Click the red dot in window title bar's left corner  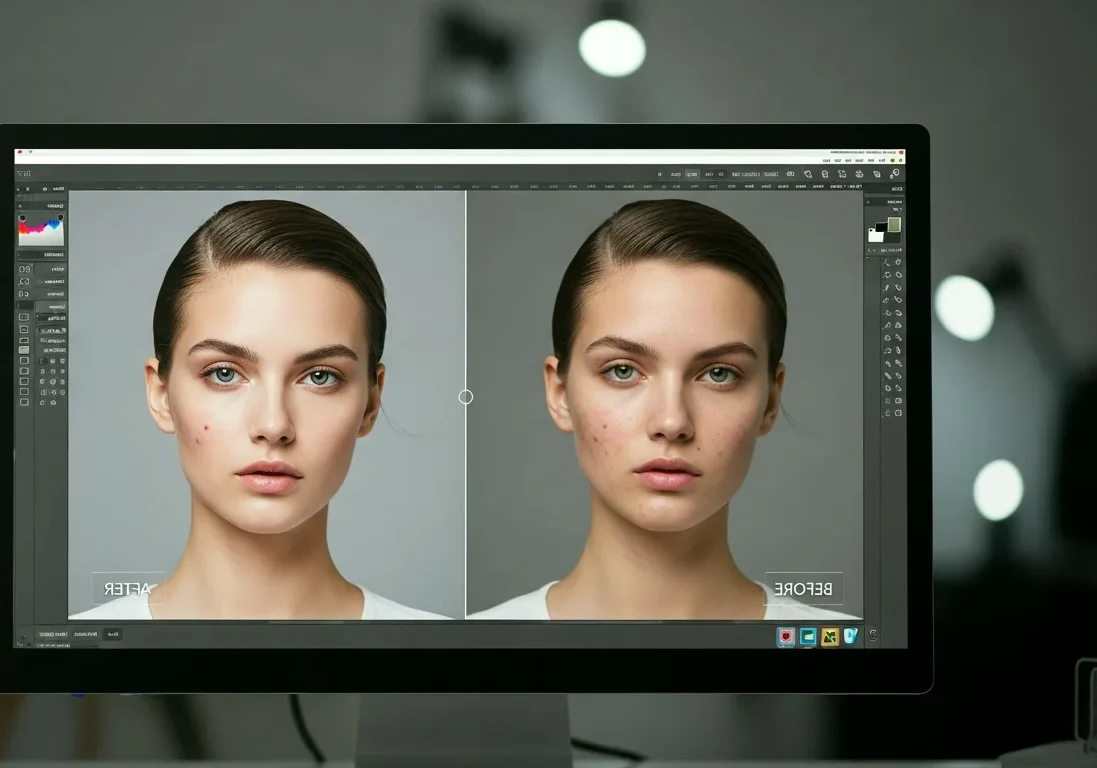pyautogui.click(x=20, y=152)
